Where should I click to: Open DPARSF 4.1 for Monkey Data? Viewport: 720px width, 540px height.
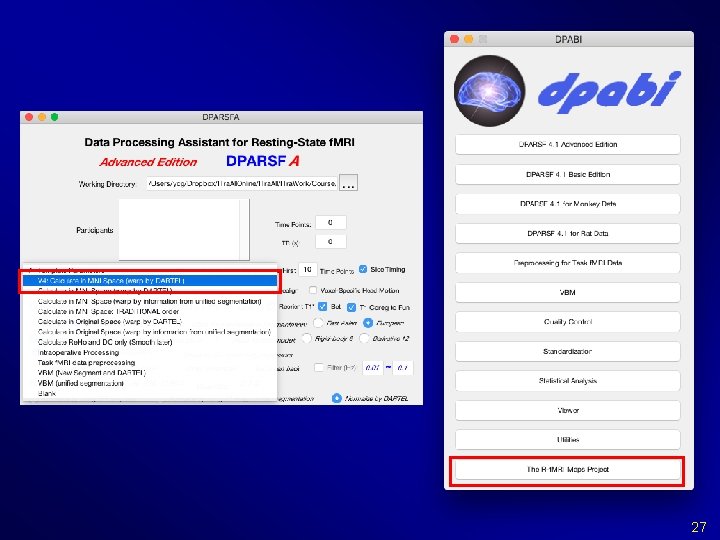pos(568,203)
